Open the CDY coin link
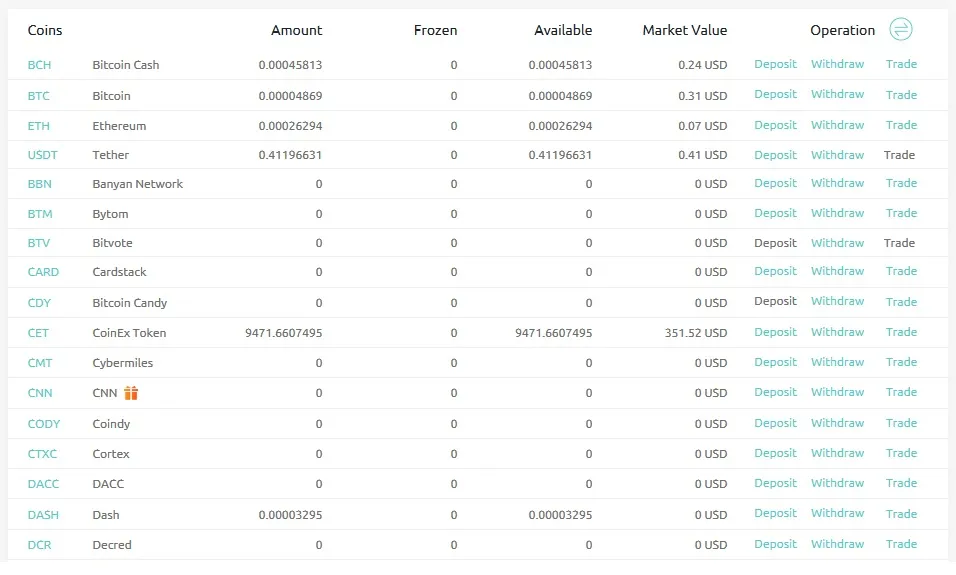 [x=39, y=303]
